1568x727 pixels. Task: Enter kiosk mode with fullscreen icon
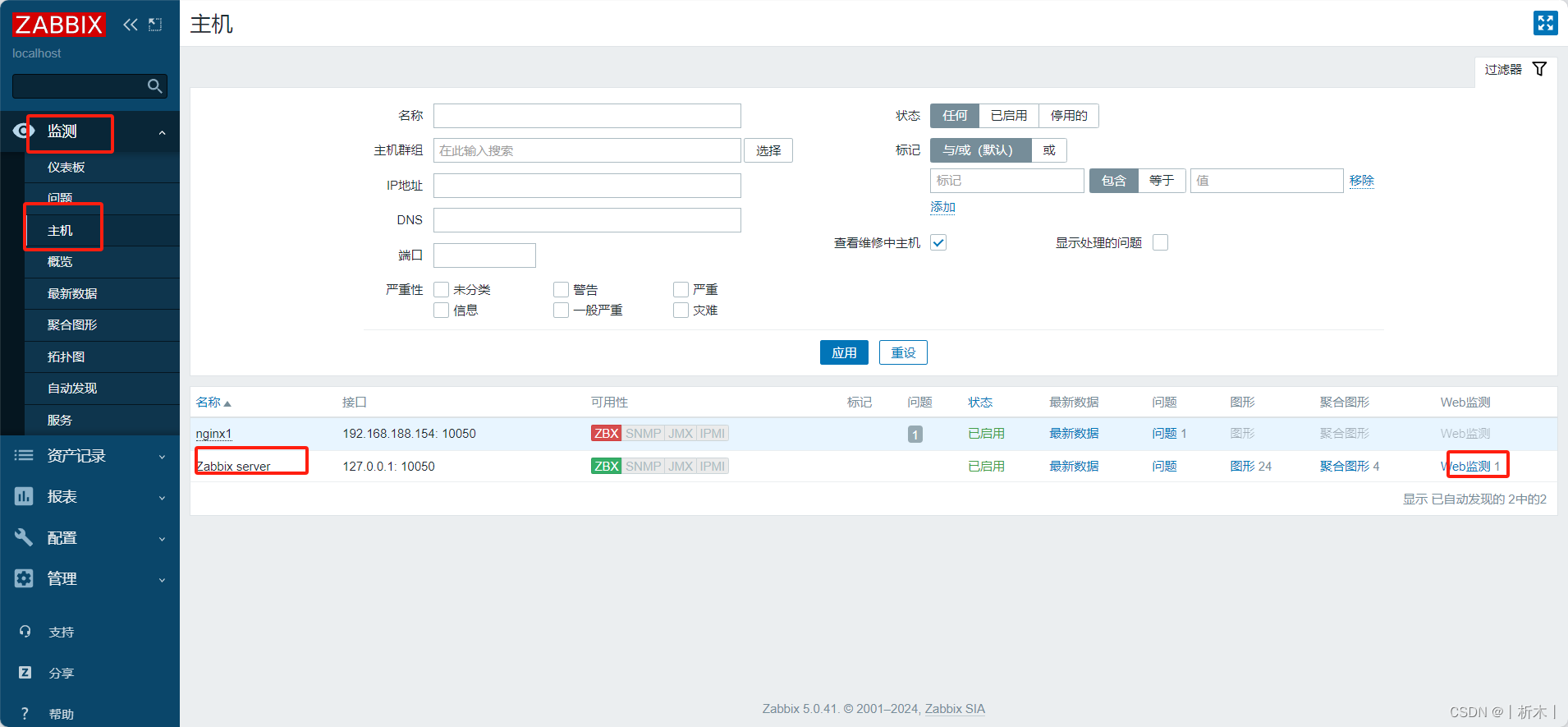click(1545, 23)
